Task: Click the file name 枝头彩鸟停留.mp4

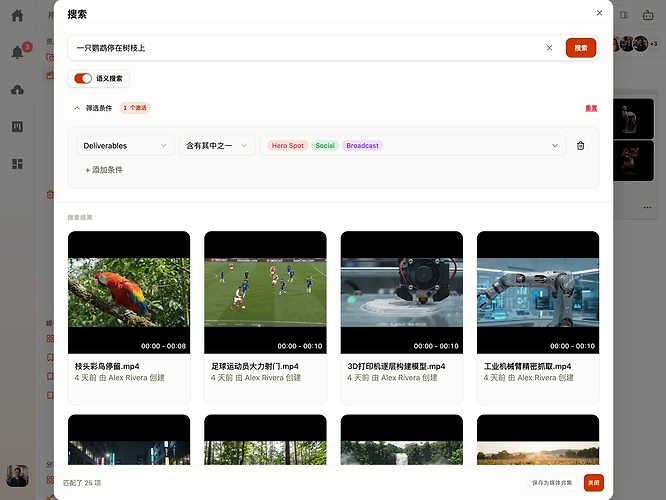Action: [x=107, y=366]
